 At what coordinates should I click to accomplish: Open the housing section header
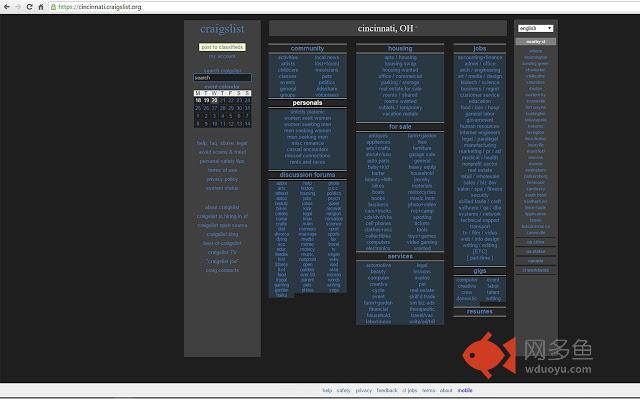tap(400, 48)
